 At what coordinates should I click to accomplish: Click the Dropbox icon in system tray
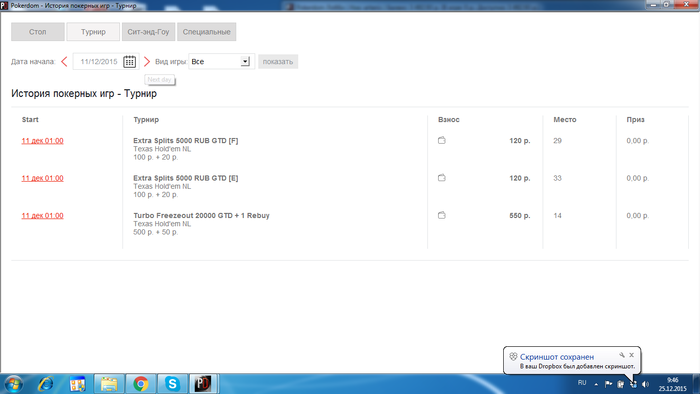[633, 384]
